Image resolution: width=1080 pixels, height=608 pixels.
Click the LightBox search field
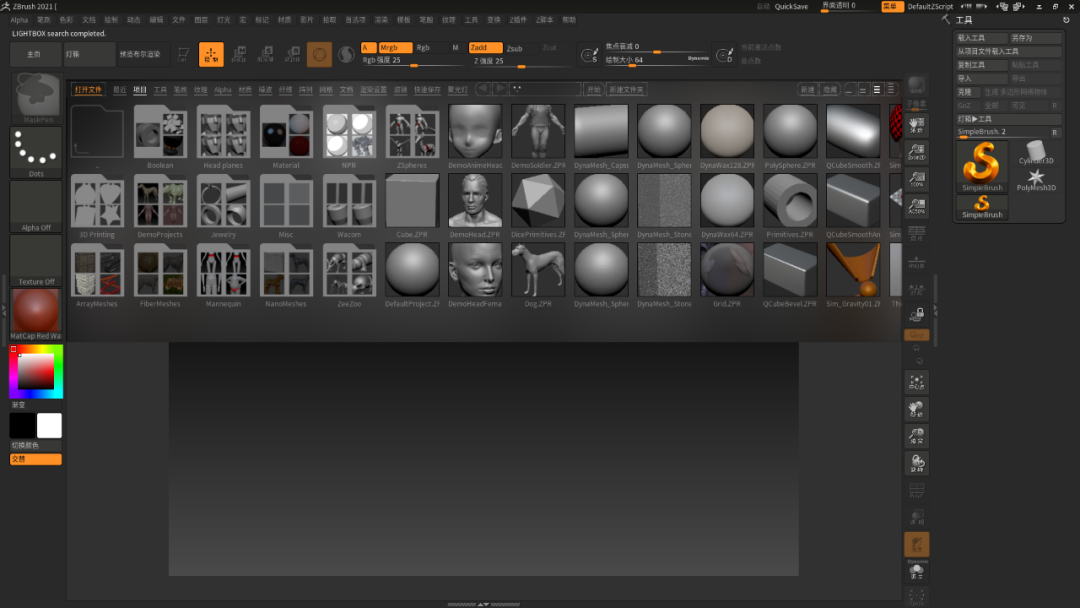coord(545,90)
